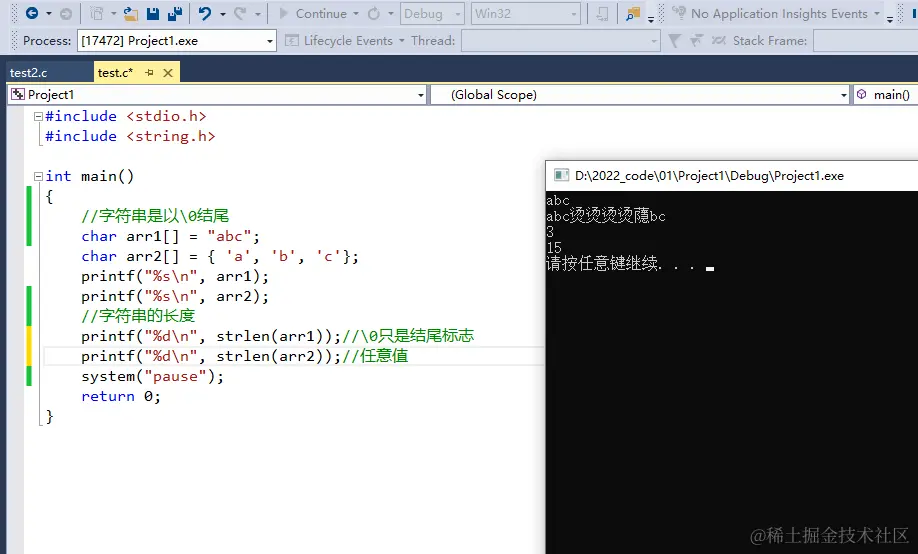Image resolution: width=918 pixels, height=554 pixels.
Task: Click the first 'abc' console output line
Action: point(558,200)
